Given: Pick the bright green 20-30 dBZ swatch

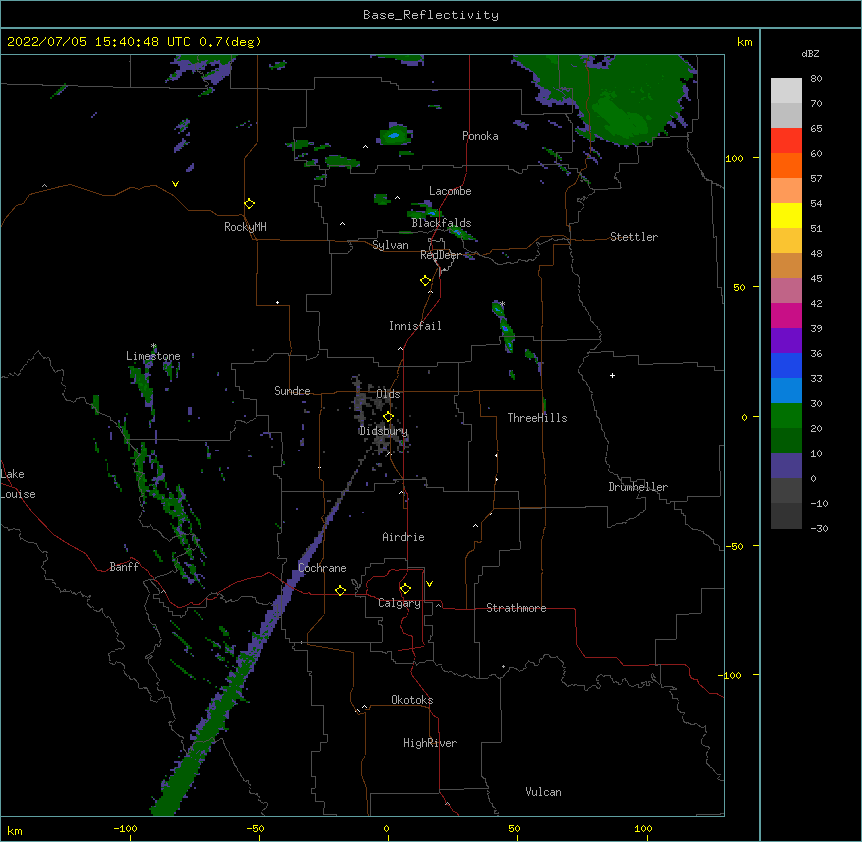Looking at the screenshot, I should click(786, 416).
